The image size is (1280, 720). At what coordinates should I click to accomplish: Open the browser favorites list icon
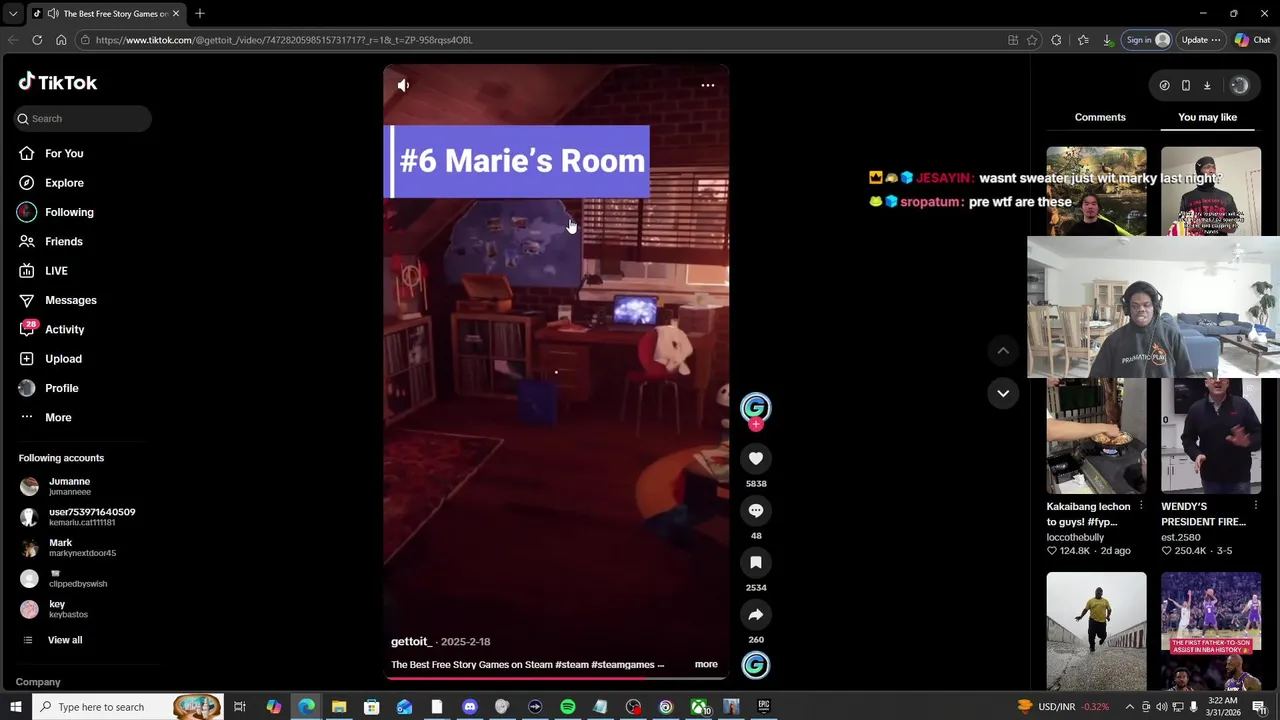click(x=1083, y=40)
